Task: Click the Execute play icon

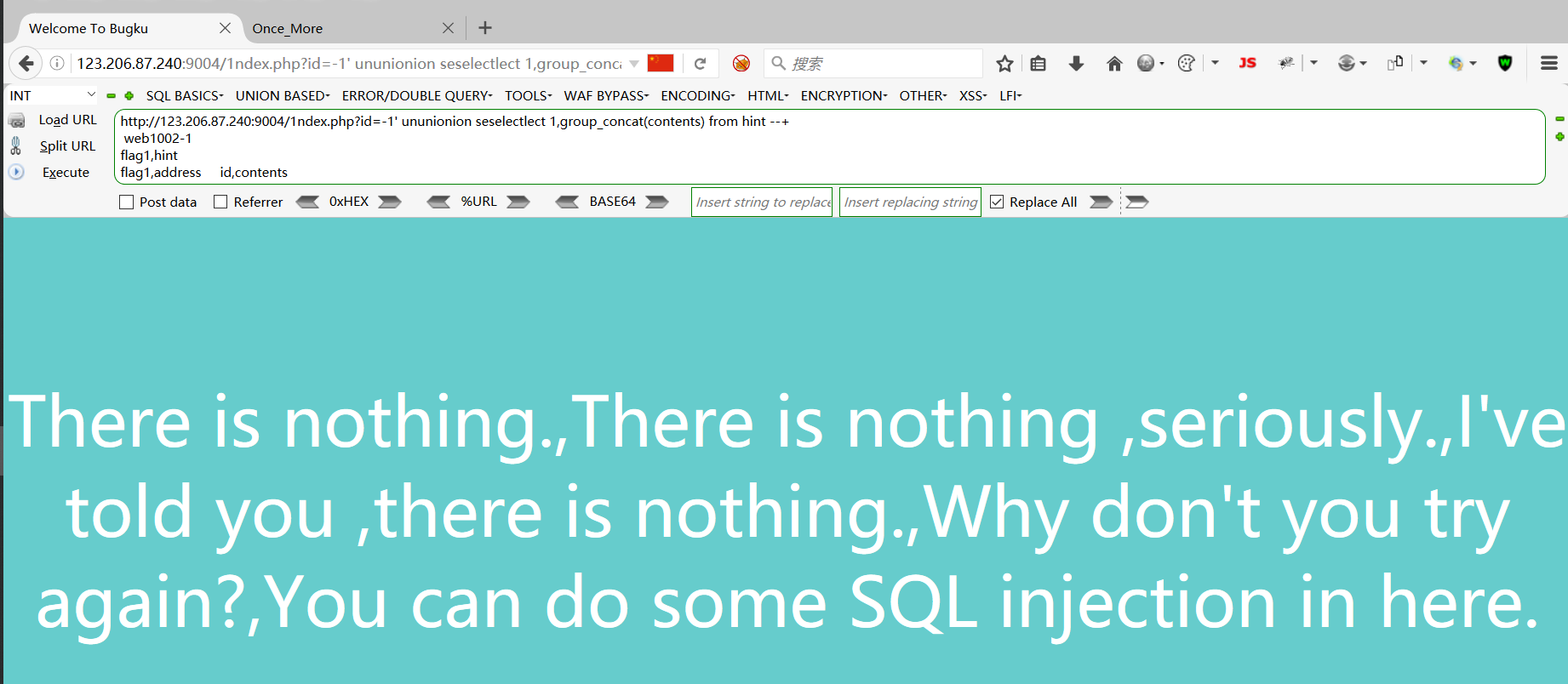Action: pos(16,172)
